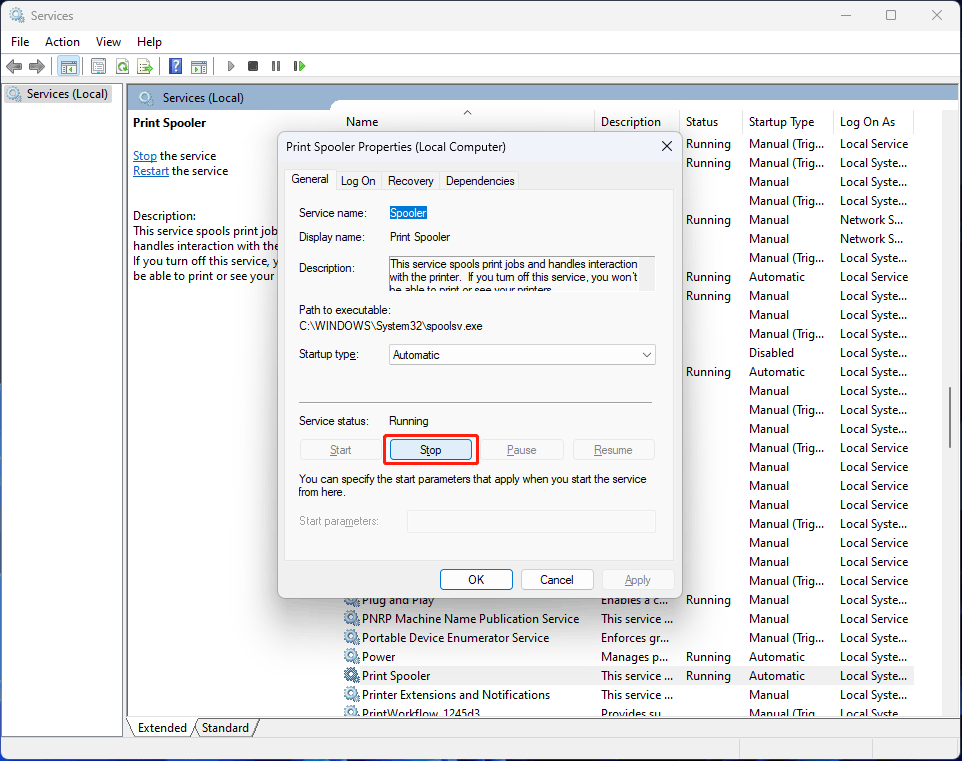This screenshot has height=761, width=962.
Task: Select Services (Local) in the console tree
Action: (67, 94)
